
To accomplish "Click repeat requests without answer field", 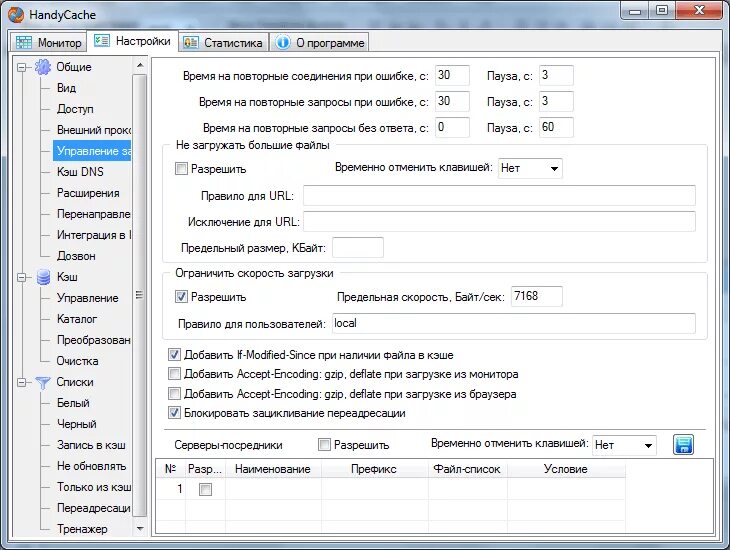I will click(452, 128).
